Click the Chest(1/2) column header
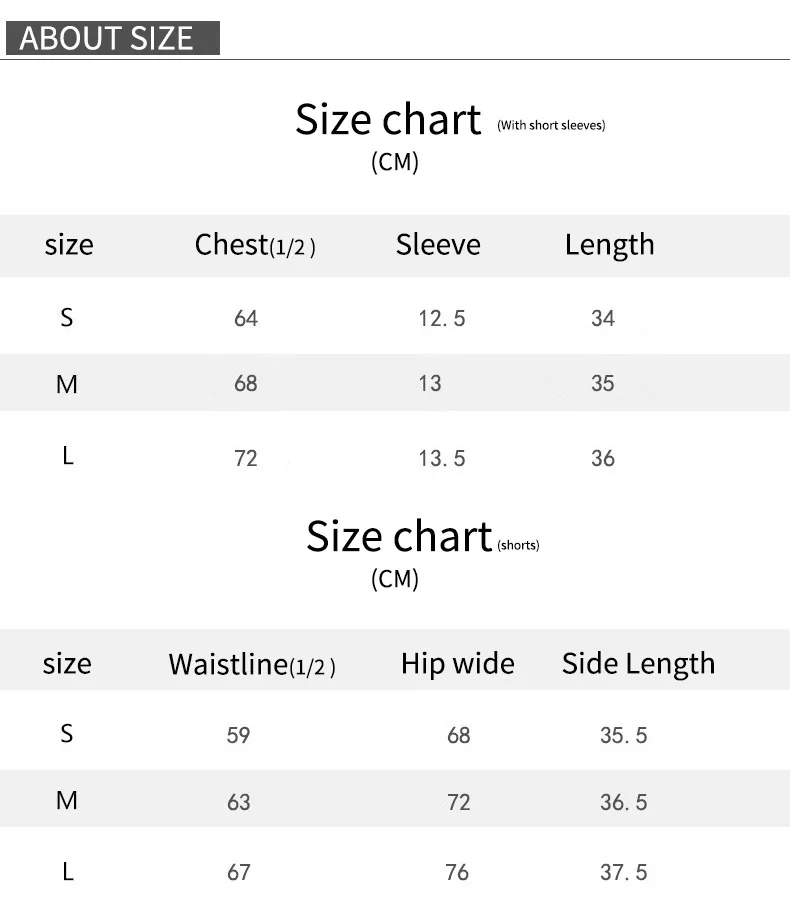790x917 pixels. click(255, 245)
